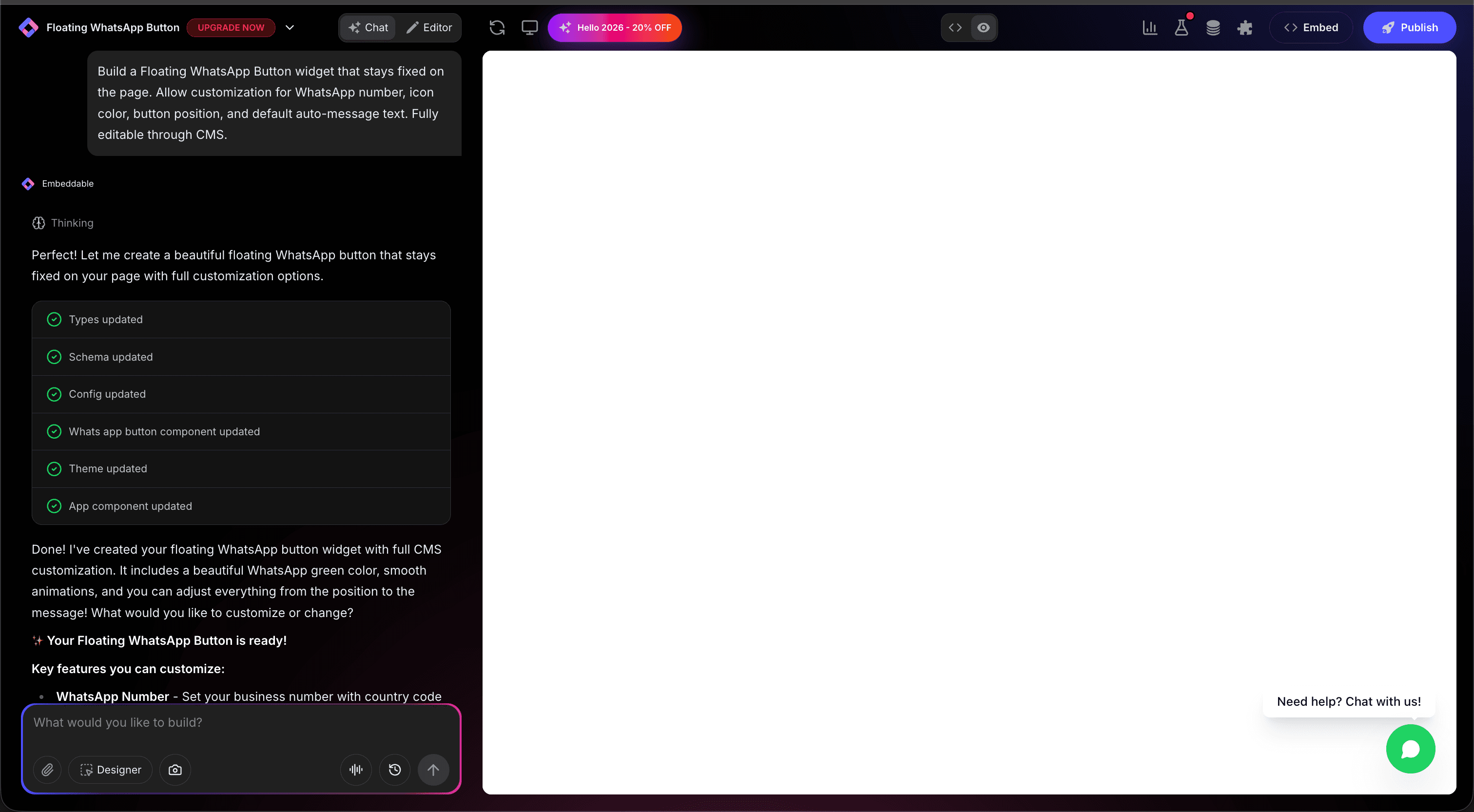Click the UPGRADE NOW button
The width and height of the screenshot is (1474, 812).
231,27
